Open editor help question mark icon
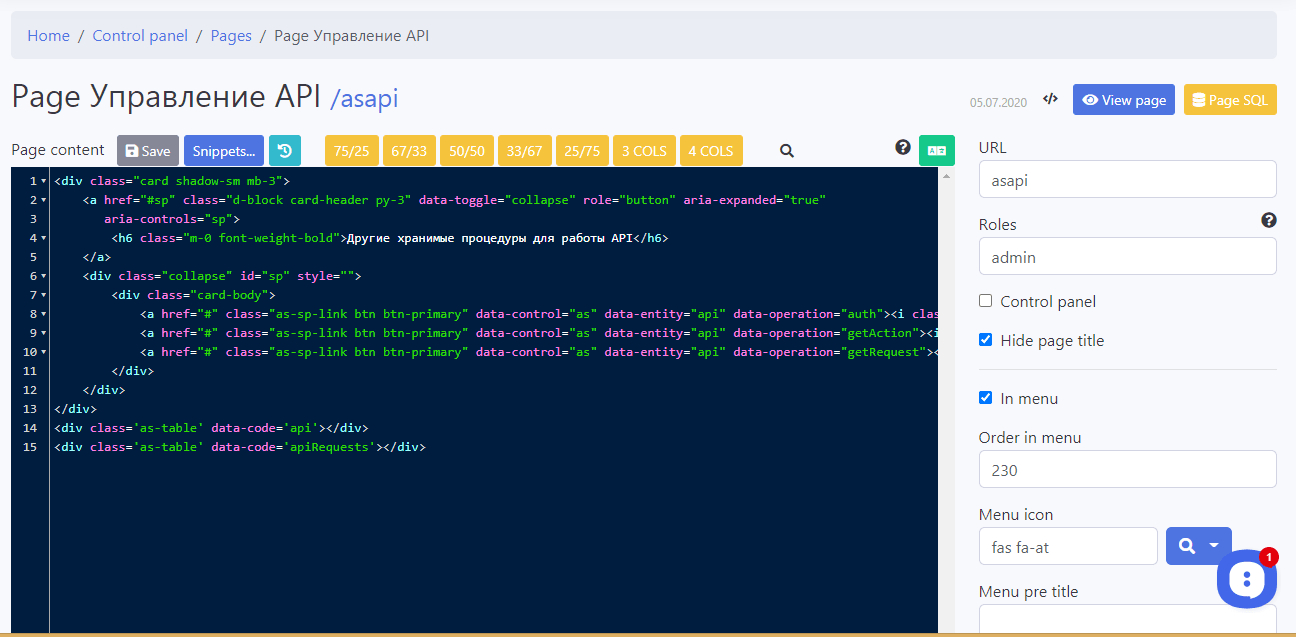 pyautogui.click(x=903, y=148)
